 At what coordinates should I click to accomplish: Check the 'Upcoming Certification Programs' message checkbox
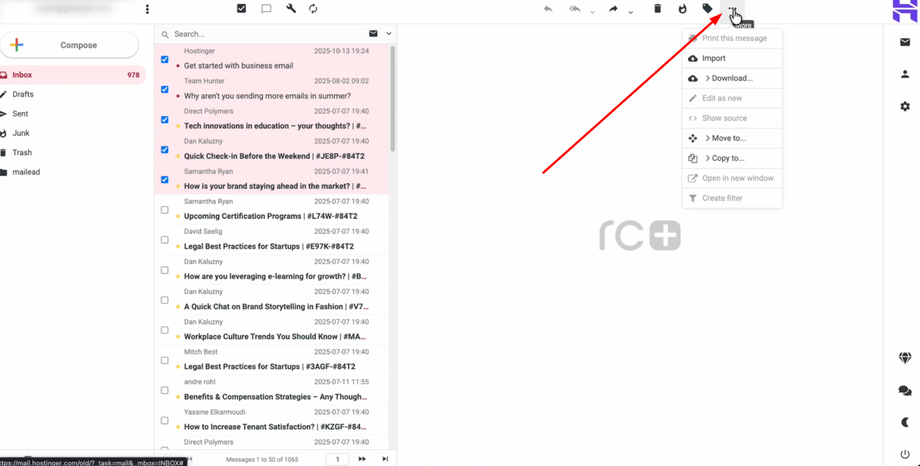(x=164, y=210)
